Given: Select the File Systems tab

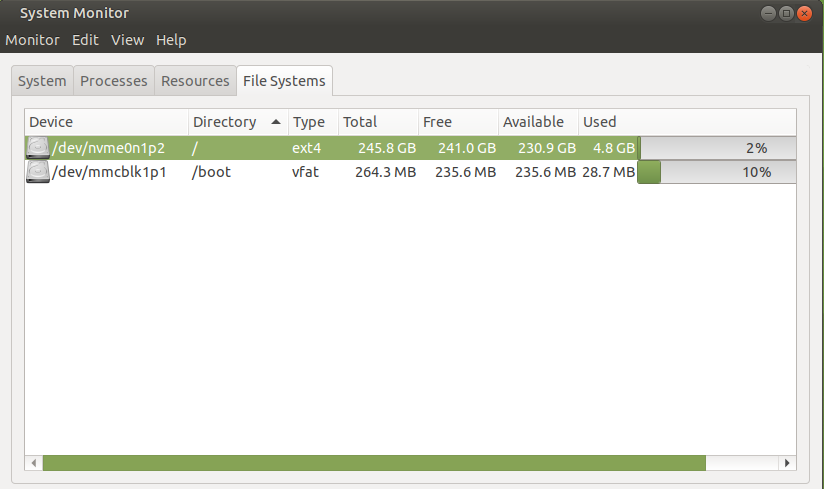Looking at the screenshot, I should click(284, 81).
